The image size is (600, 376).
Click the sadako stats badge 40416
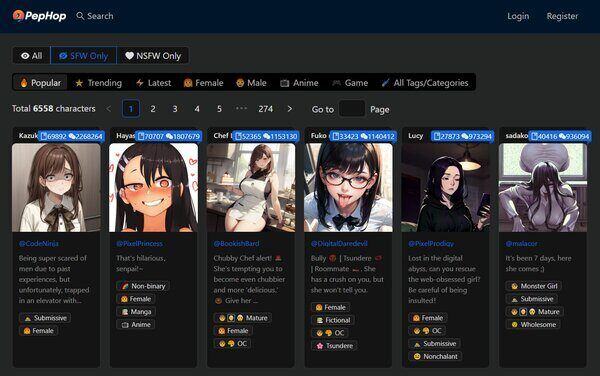click(560, 136)
